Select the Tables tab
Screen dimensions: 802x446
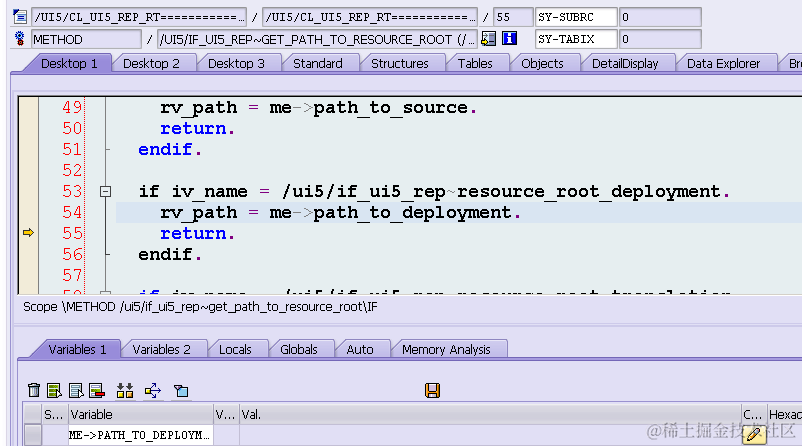[x=475, y=63]
